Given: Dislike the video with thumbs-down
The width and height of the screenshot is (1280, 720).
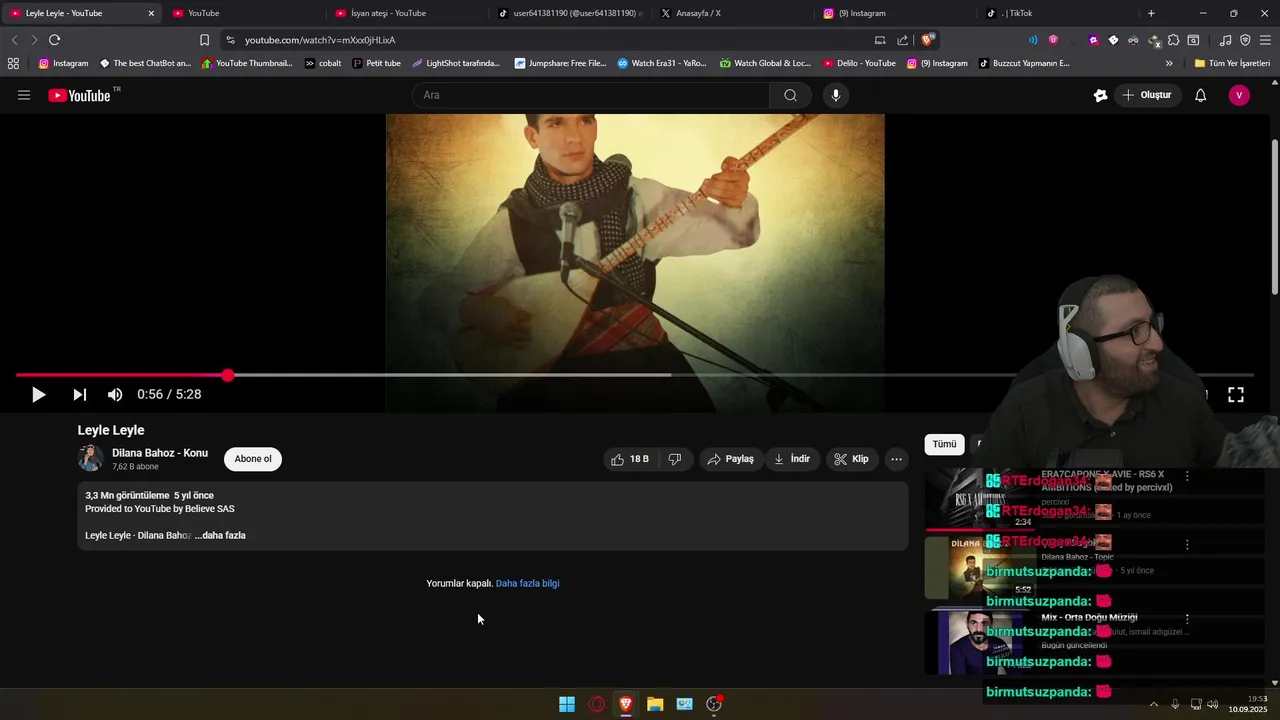Looking at the screenshot, I should pyautogui.click(x=675, y=459).
